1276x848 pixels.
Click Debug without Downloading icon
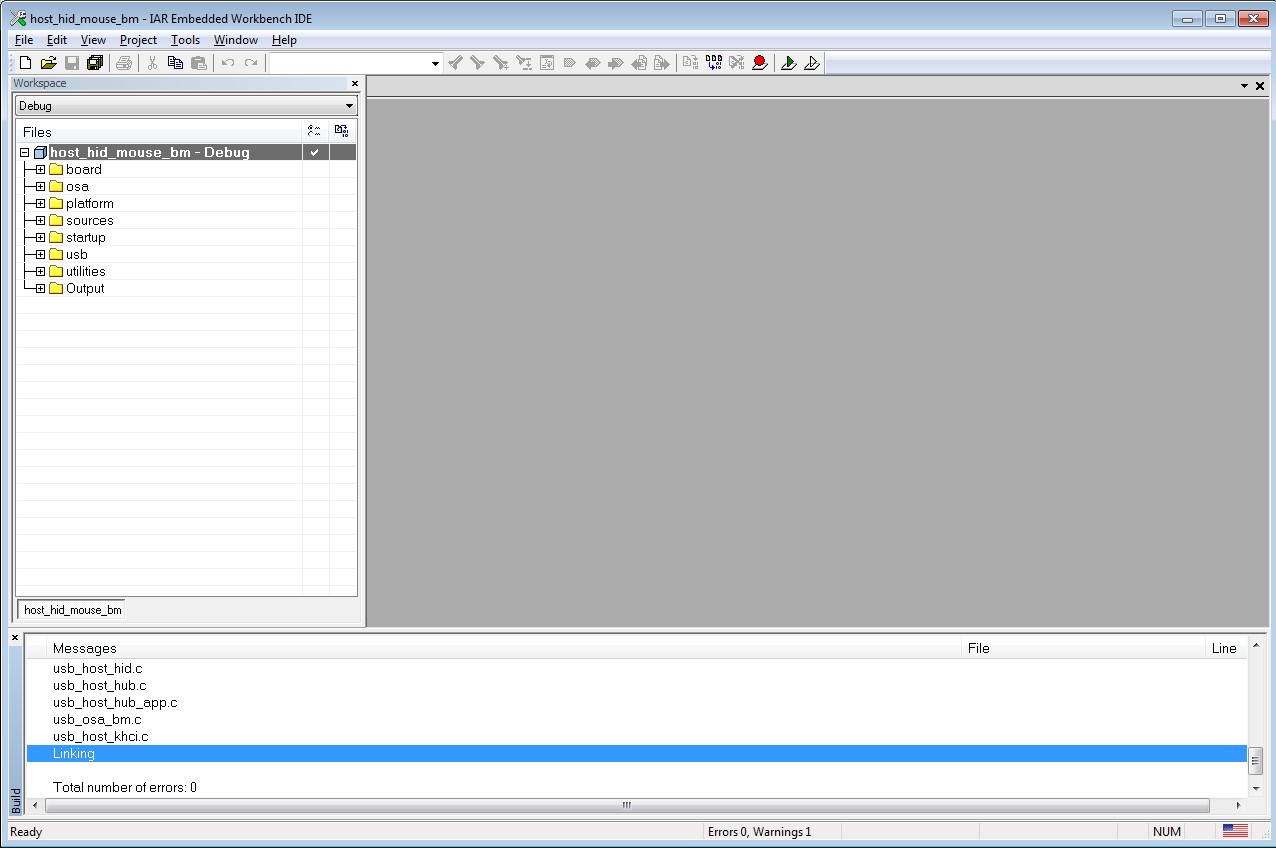click(812, 63)
